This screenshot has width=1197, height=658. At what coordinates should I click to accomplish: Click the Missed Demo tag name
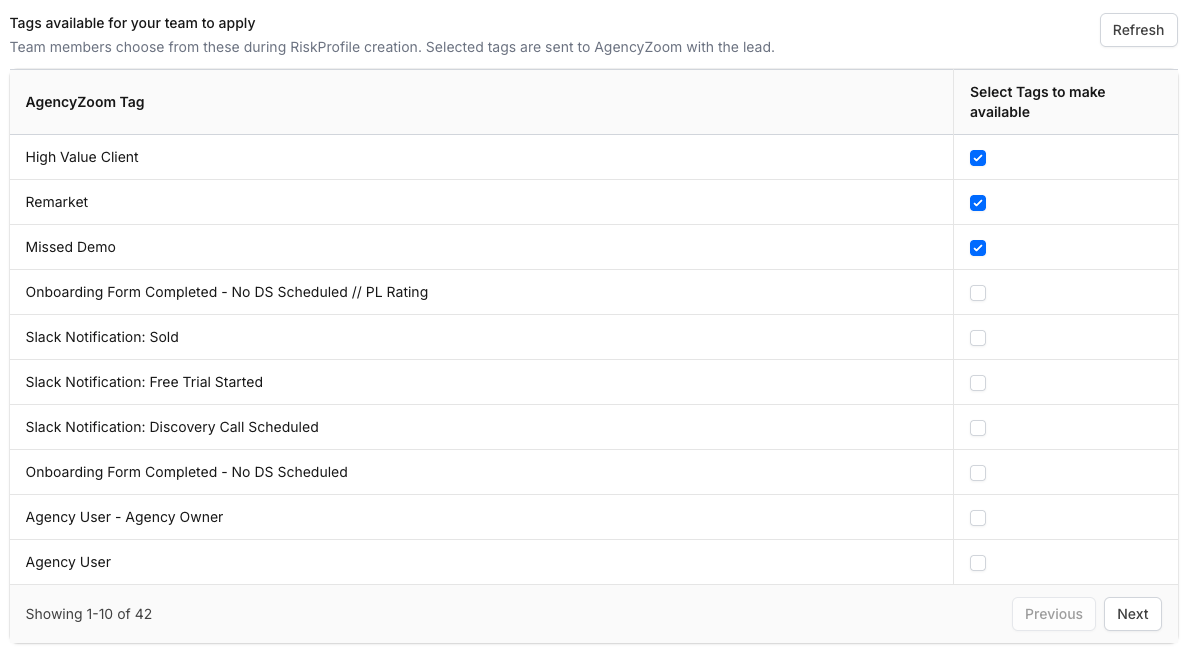click(70, 247)
